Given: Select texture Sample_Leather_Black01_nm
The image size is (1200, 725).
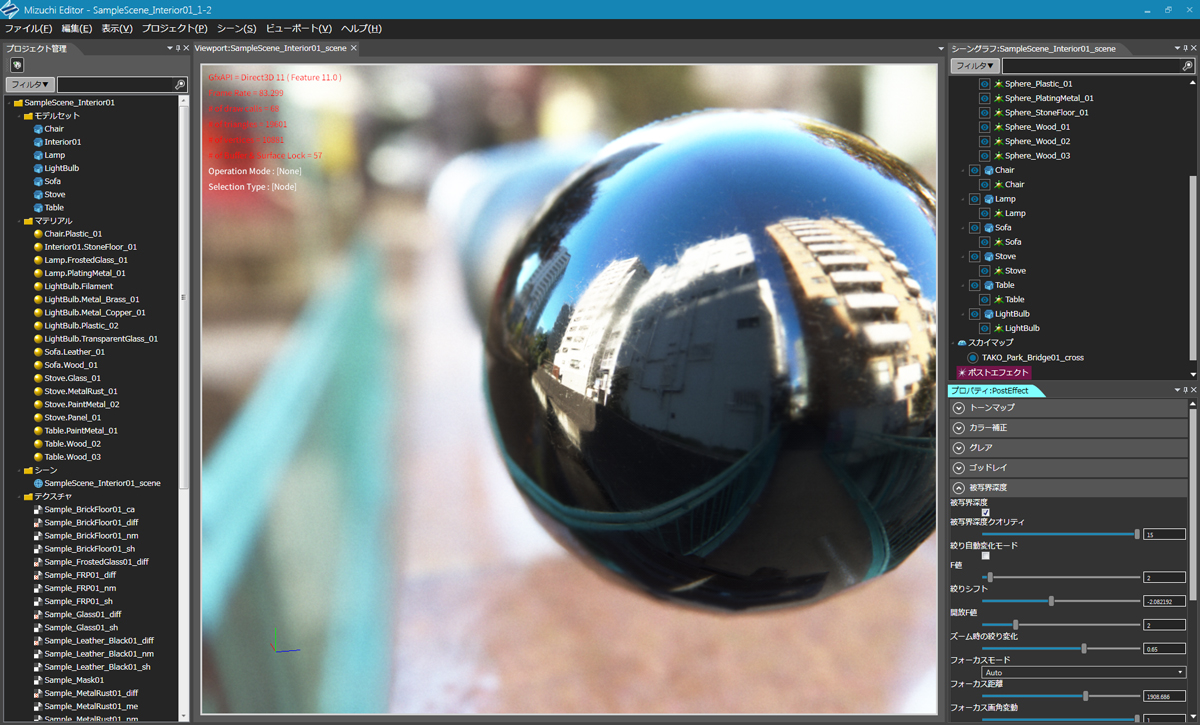Looking at the screenshot, I should tap(98, 654).
